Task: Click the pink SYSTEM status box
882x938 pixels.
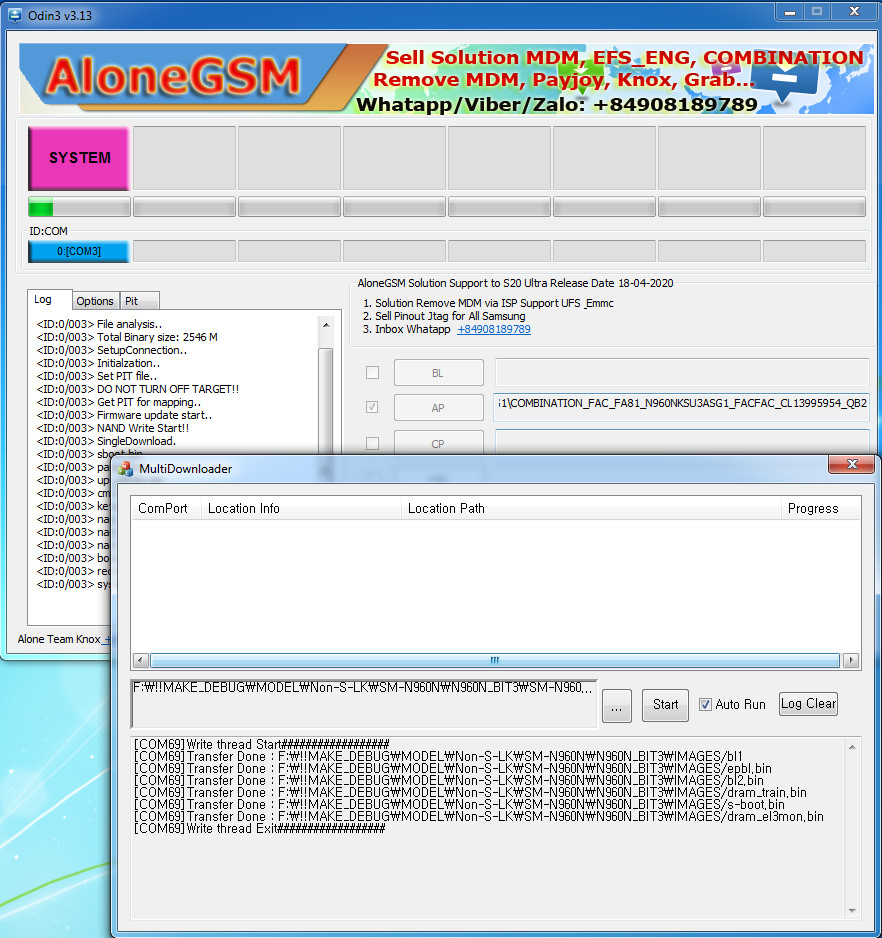Action: pyautogui.click(x=79, y=158)
